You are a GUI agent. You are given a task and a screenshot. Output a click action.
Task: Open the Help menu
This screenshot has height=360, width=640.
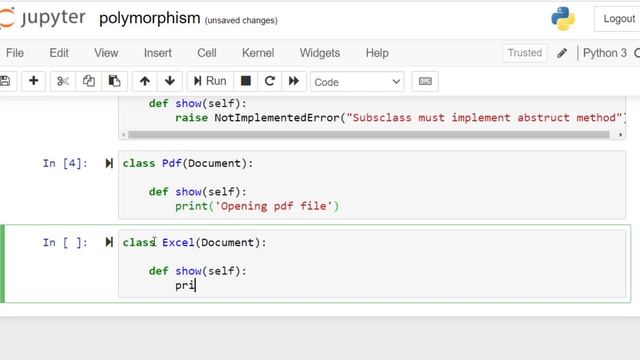click(377, 53)
